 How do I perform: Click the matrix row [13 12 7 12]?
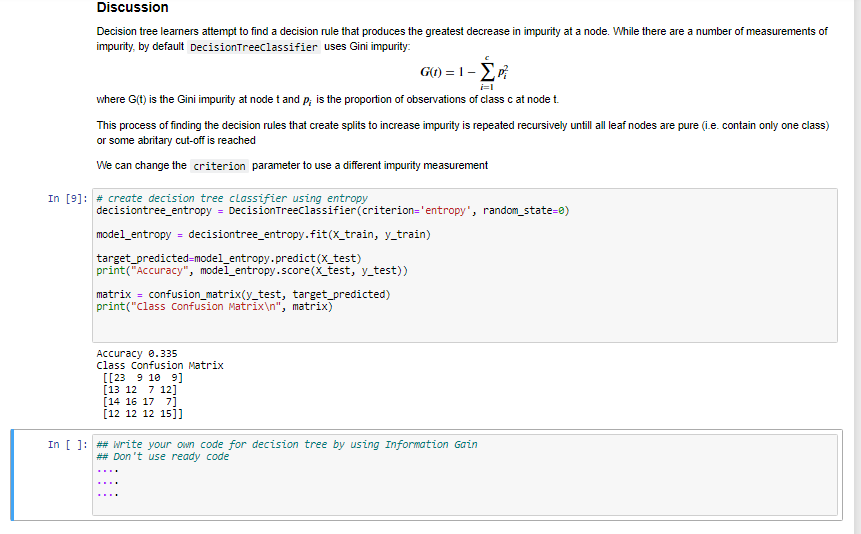[139, 390]
